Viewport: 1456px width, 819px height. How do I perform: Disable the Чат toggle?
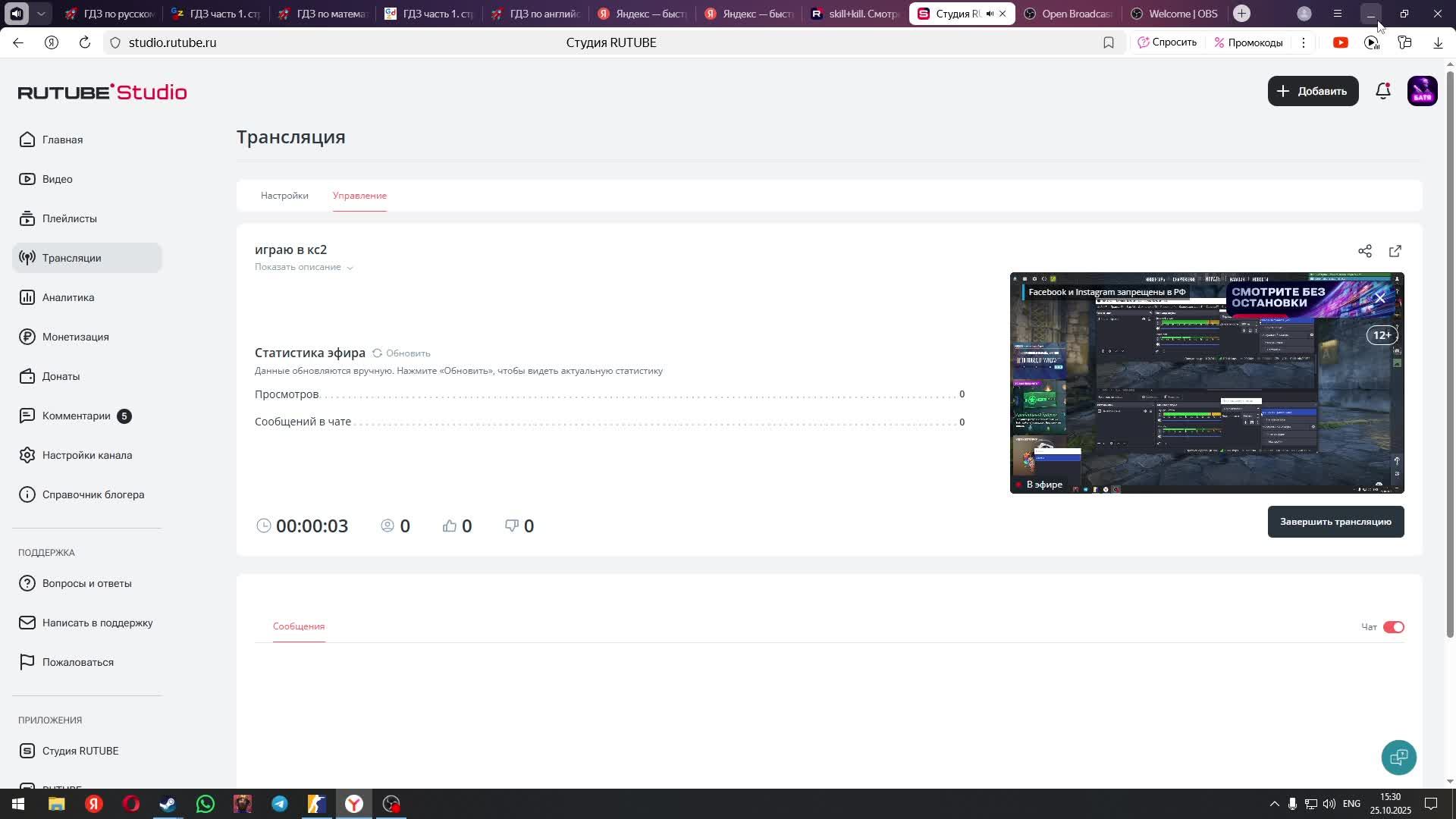[1393, 627]
